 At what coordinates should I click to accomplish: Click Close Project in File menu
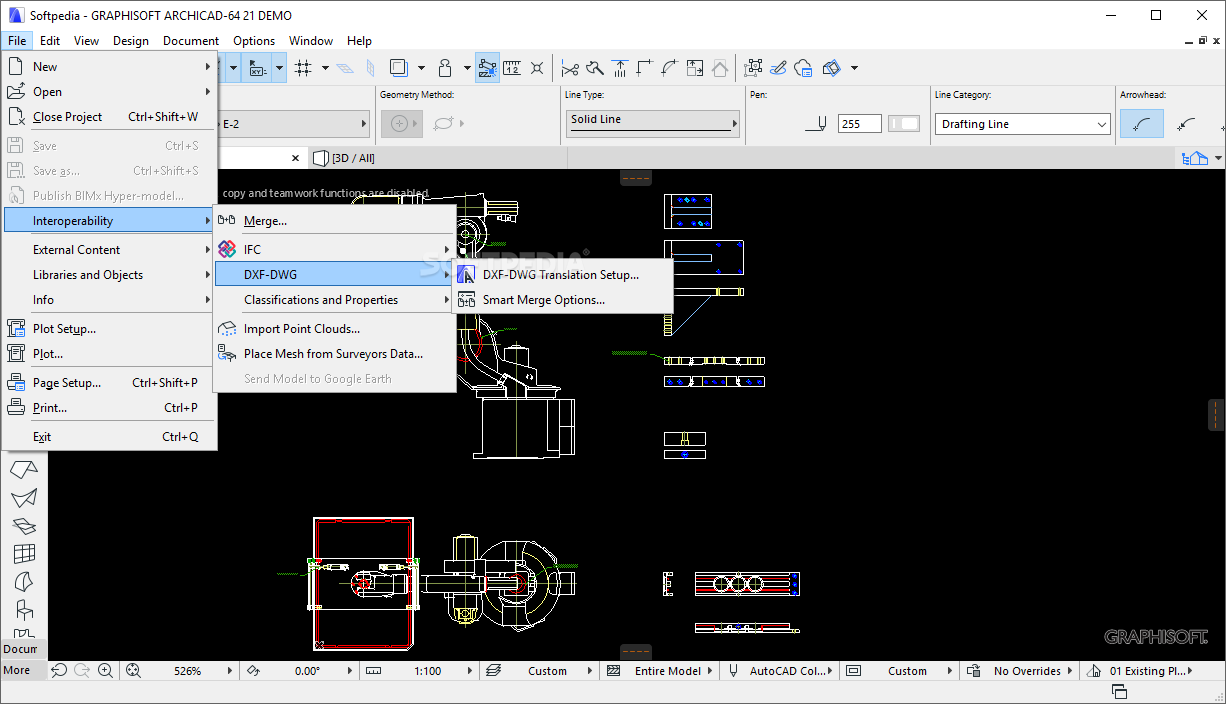coord(110,117)
